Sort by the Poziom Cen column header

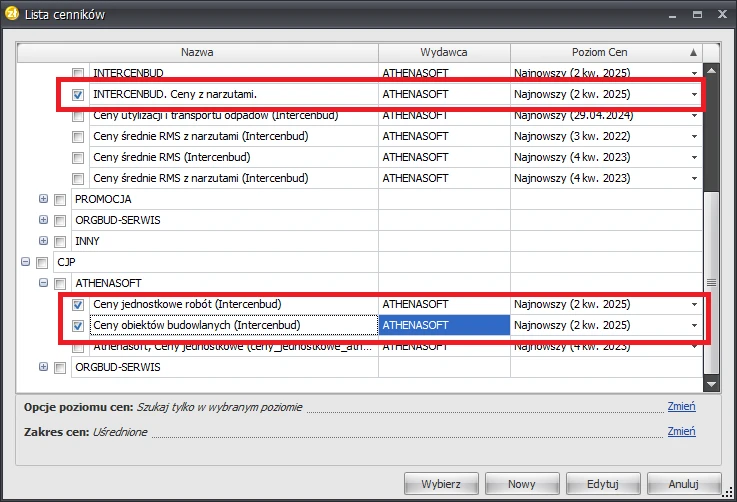pyautogui.click(x=606, y=52)
